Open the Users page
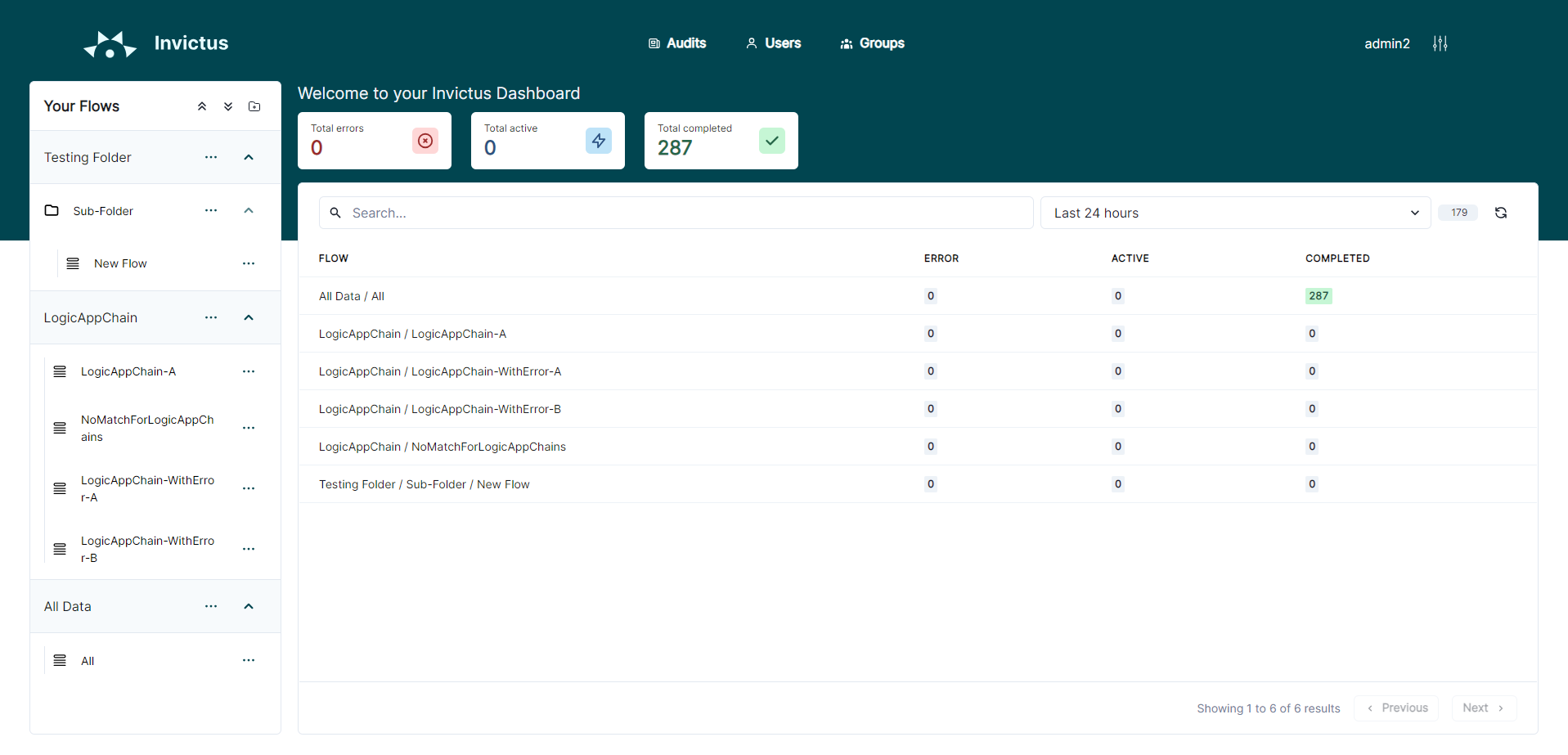The width and height of the screenshot is (1568, 755). (x=773, y=43)
